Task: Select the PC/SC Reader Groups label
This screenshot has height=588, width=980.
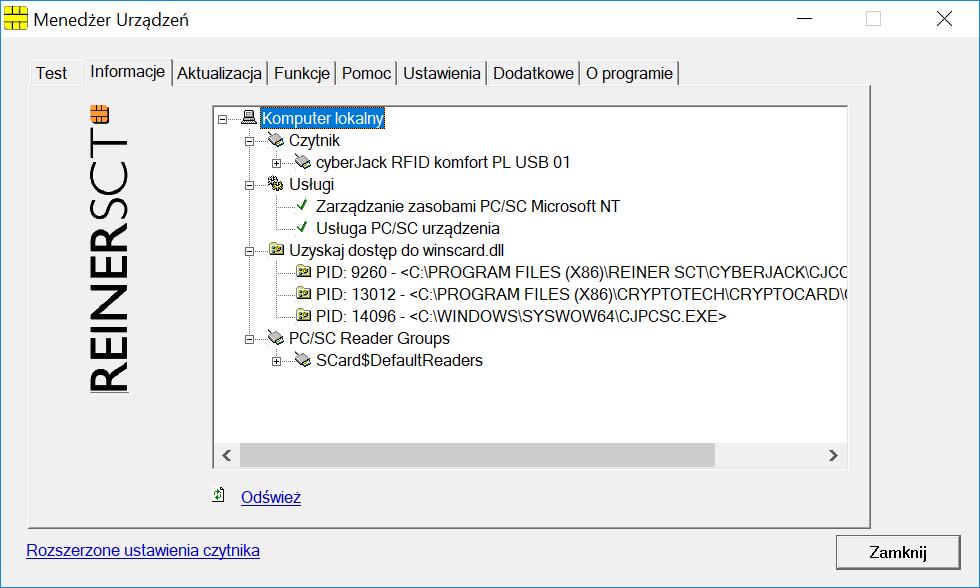Action: tap(369, 339)
